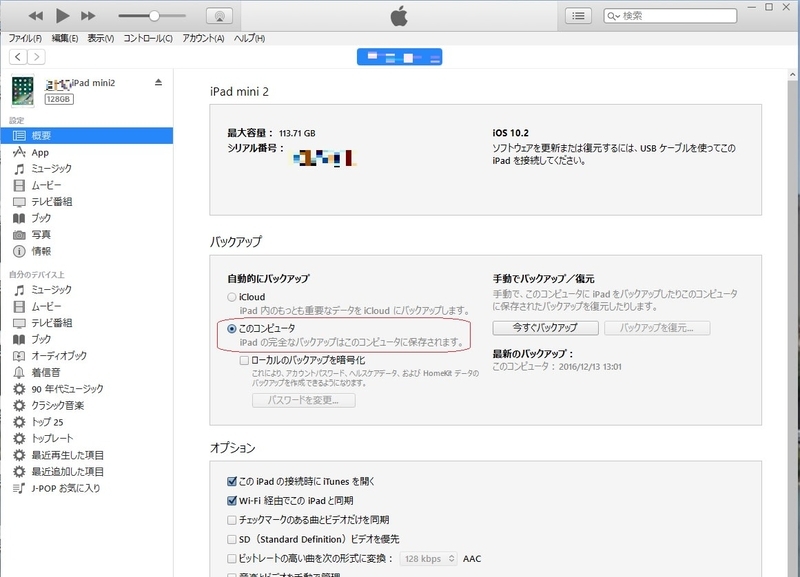Open the コントロール(C) menu
Screen dimensions: 800x577
click(x=148, y=38)
